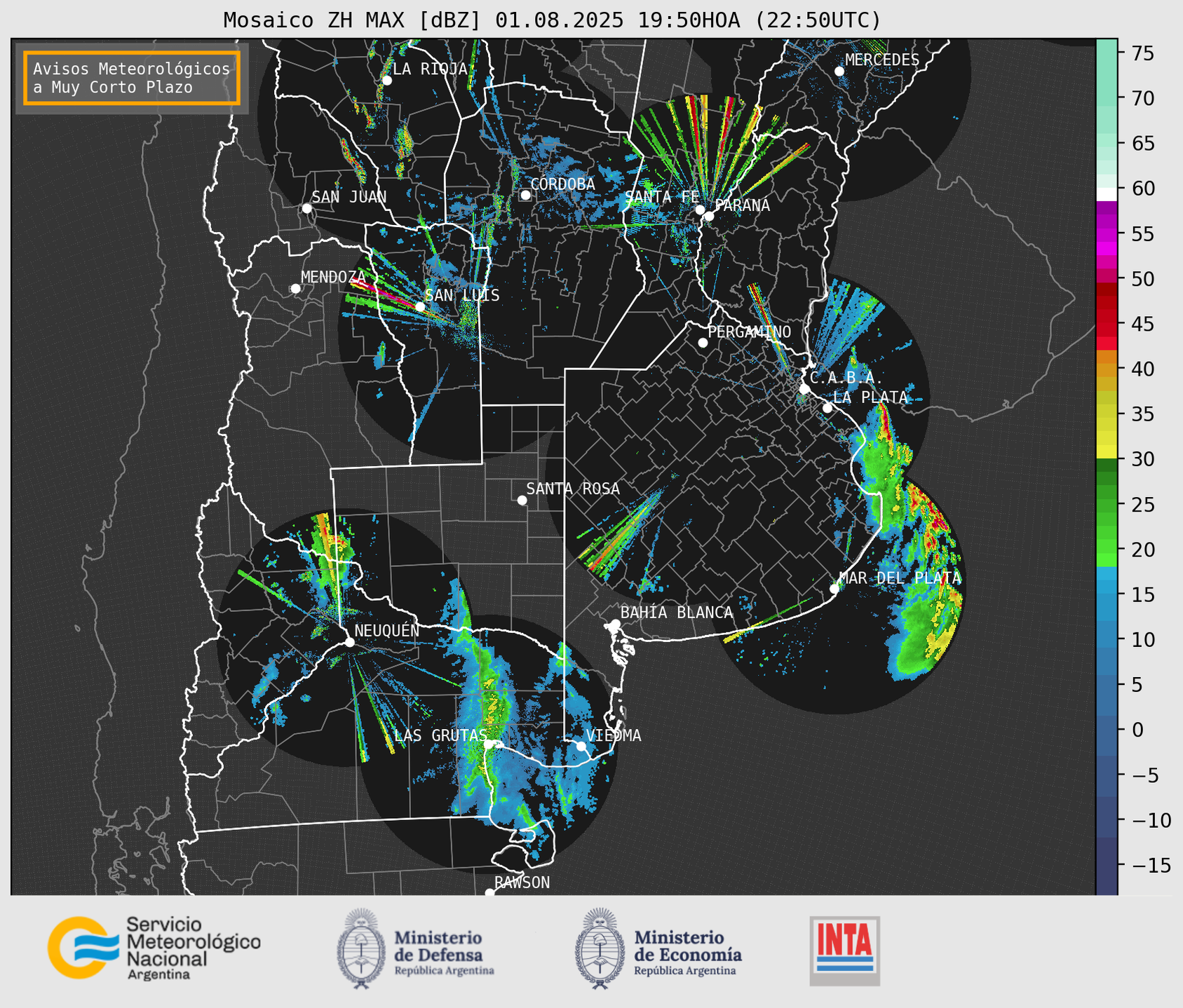Click the SAN LUIS city marker dot

click(x=420, y=306)
